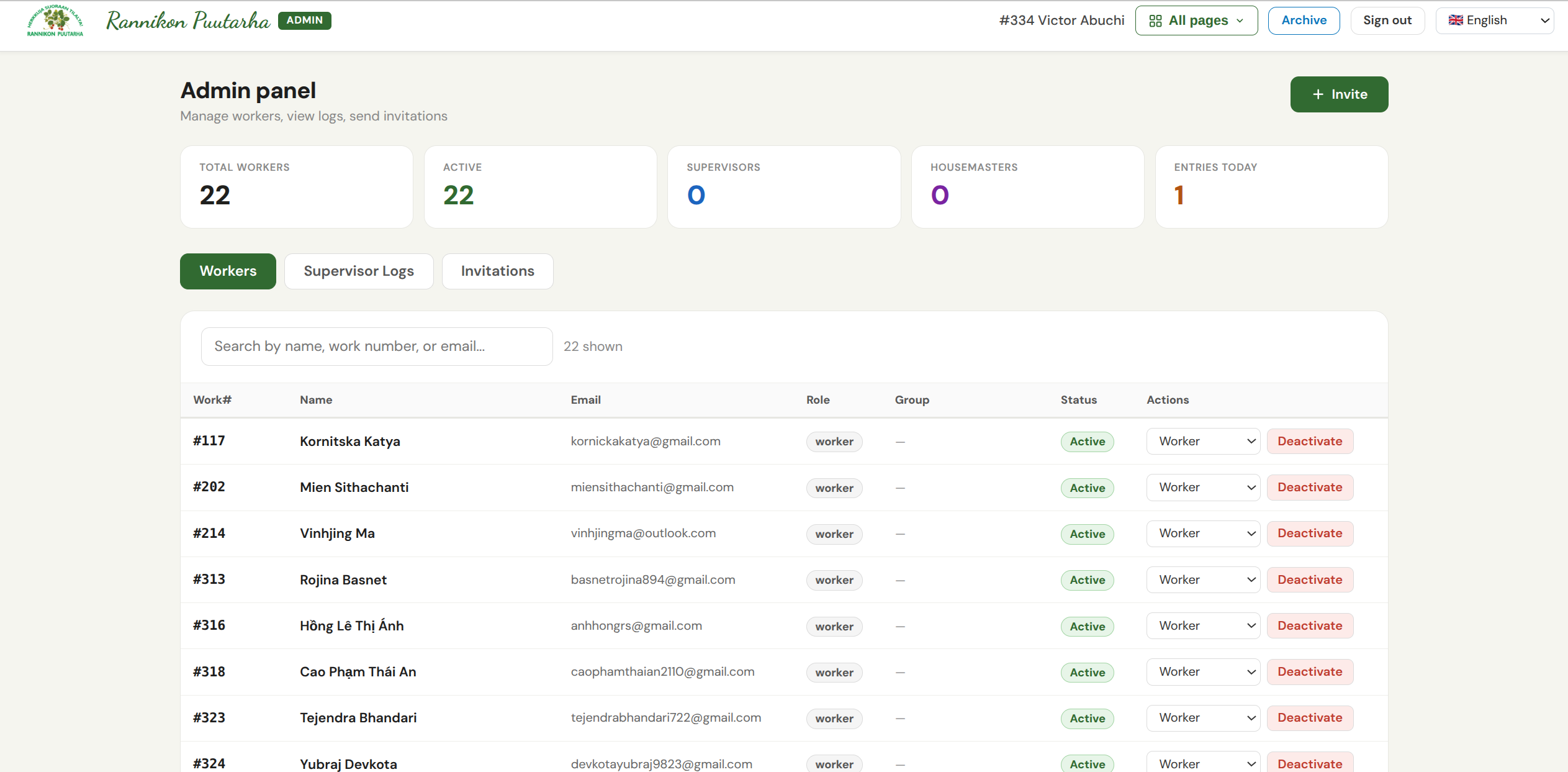This screenshot has height=772, width=1568.
Task: Click the name Mien Sithachanti
Action: (354, 488)
